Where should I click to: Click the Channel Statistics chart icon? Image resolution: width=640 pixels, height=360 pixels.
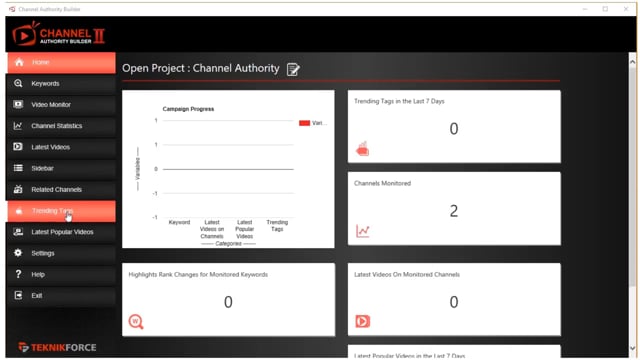coord(18,126)
